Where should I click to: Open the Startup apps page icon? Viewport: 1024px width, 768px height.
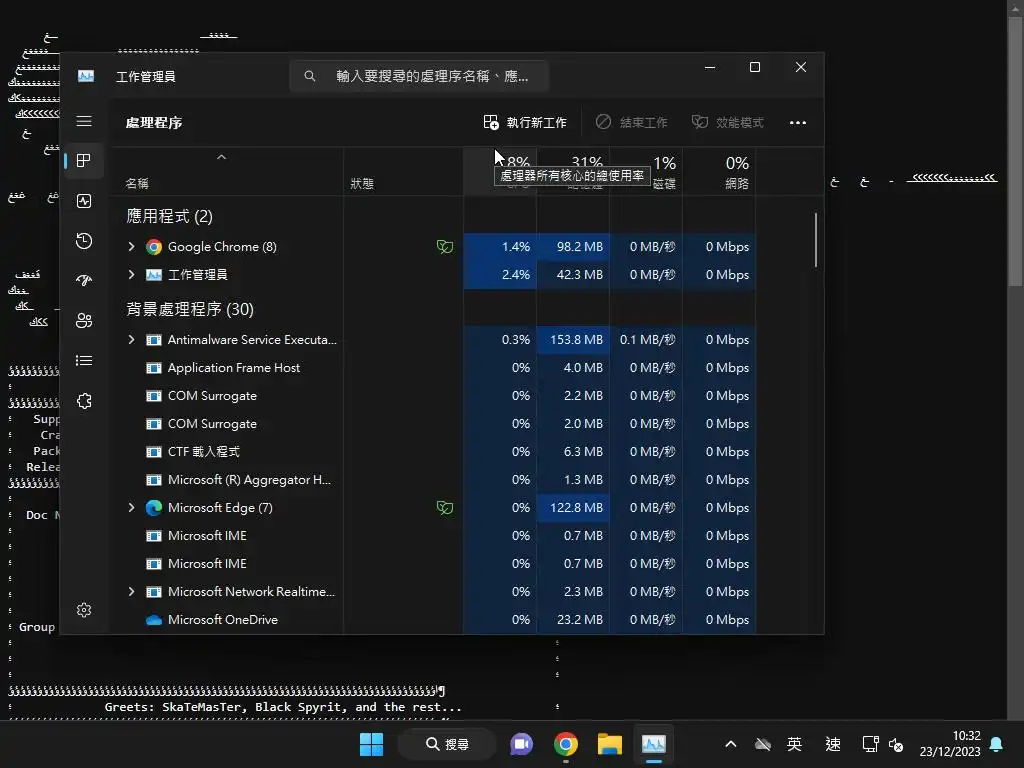[84, 281]
